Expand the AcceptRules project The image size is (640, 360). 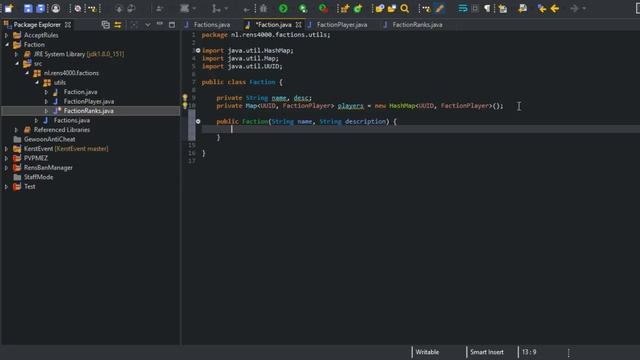[7, 35]
